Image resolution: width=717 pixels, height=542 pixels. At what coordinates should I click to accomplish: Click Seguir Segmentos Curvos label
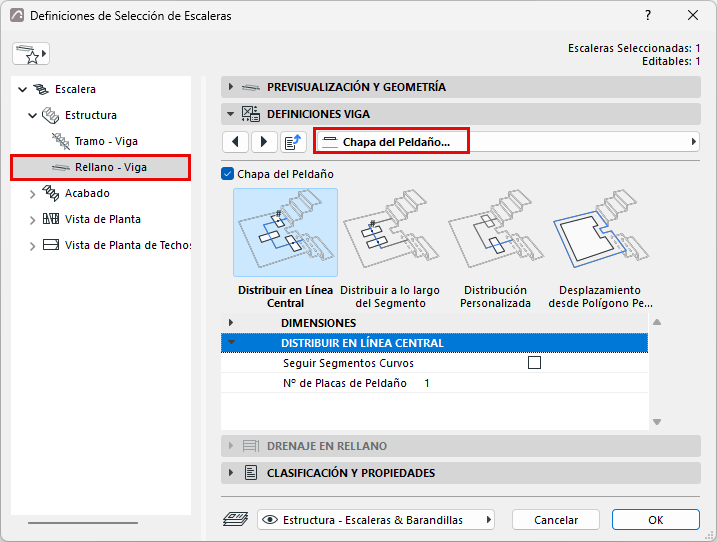coord(348,363)
